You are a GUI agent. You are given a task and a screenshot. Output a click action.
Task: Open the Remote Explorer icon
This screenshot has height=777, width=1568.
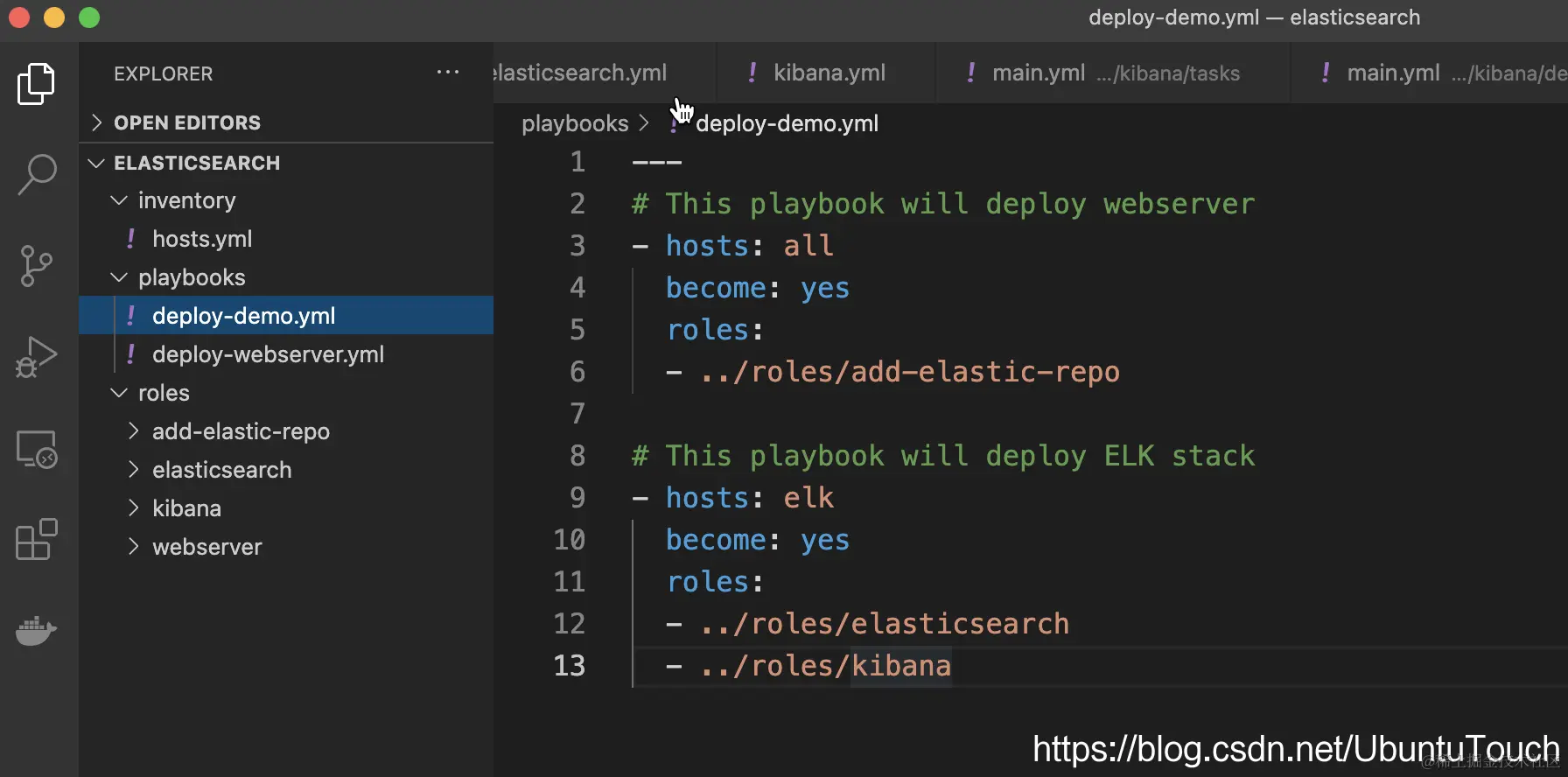pyautogui.click(x=37, y=449)
